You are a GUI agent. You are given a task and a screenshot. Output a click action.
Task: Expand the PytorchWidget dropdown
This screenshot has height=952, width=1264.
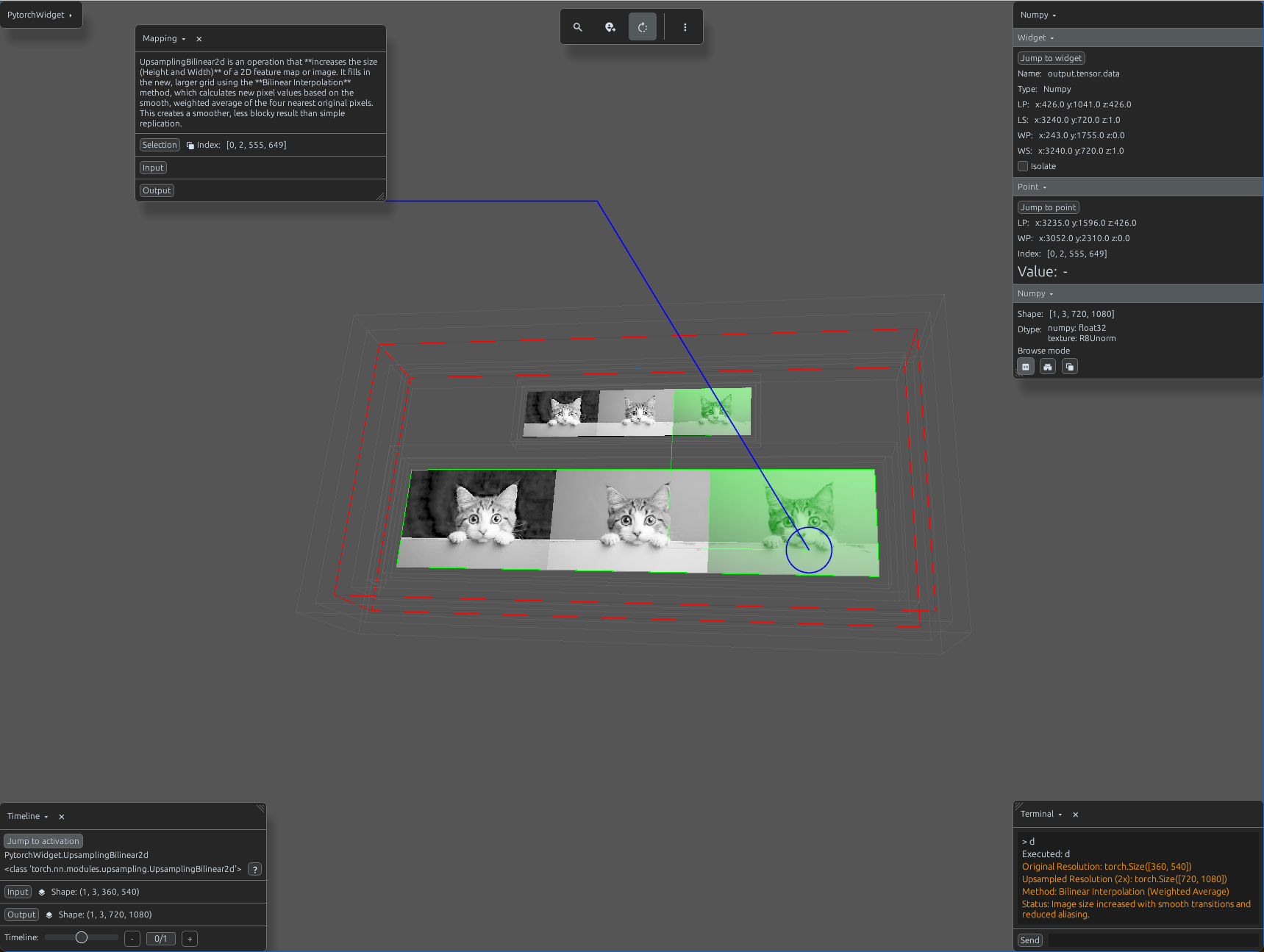tap(40, 15)
